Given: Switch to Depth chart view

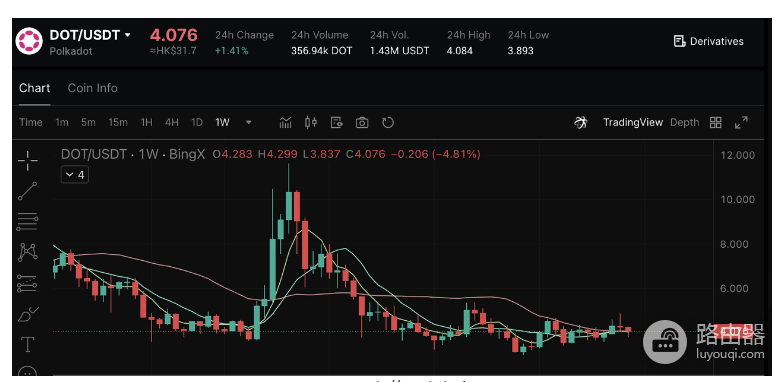Looking at the screenshot, I should click(685, 122).
